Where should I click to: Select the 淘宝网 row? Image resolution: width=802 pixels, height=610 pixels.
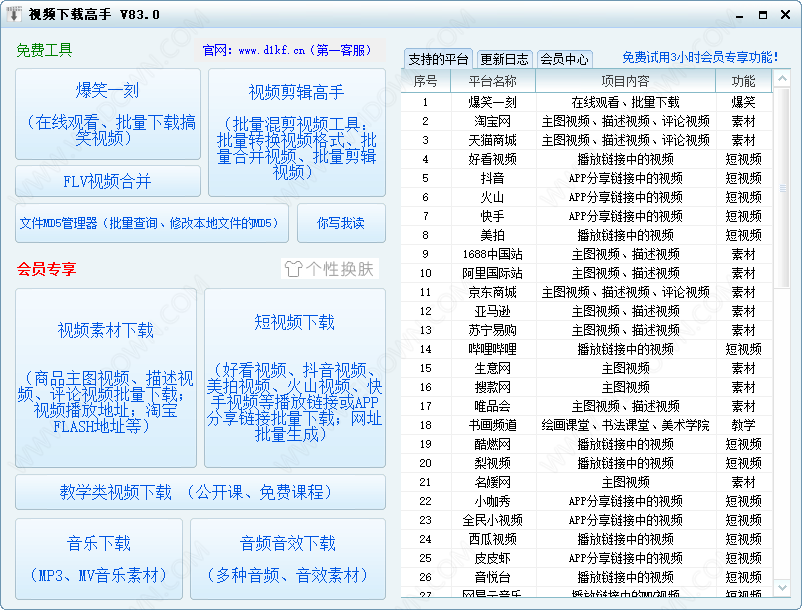tap(587, 121)
